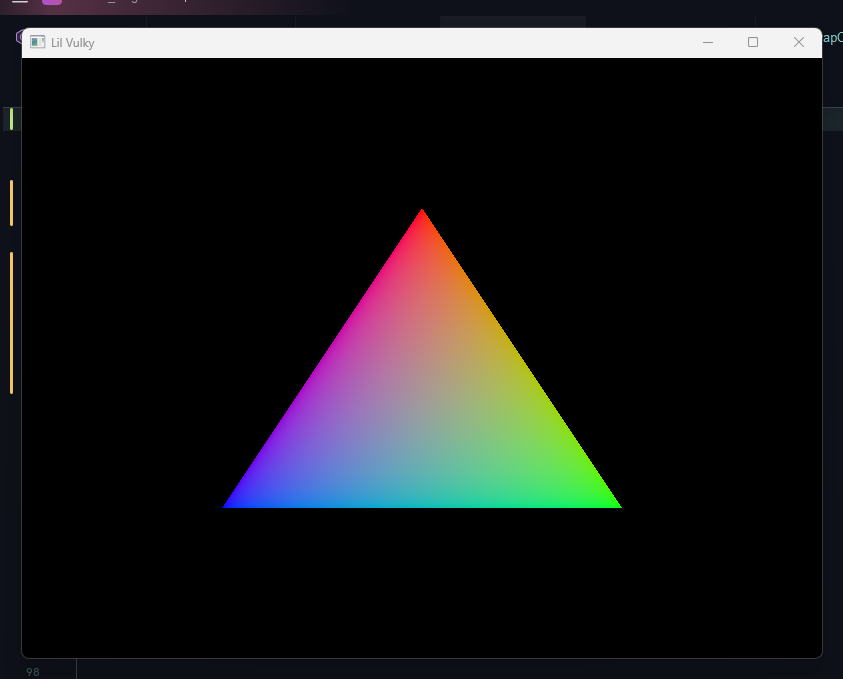The image size is (843, 679).
Task: Click the number '98' at bottom left
Action: tap(31, 671)
